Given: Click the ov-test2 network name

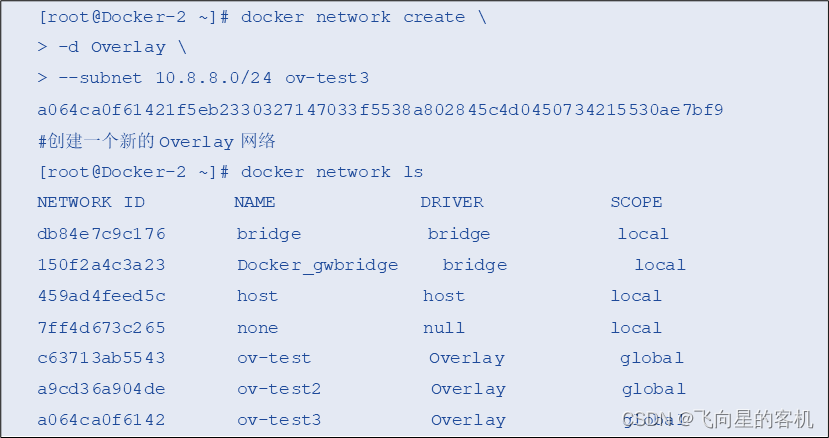Looking at the screenshot, I should 279,389.
